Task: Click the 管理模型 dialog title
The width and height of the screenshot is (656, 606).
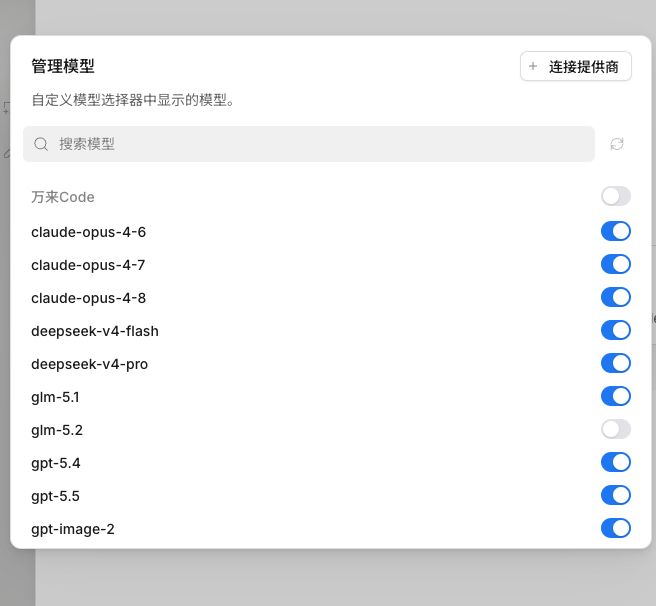Action: [x=63, y=66]
